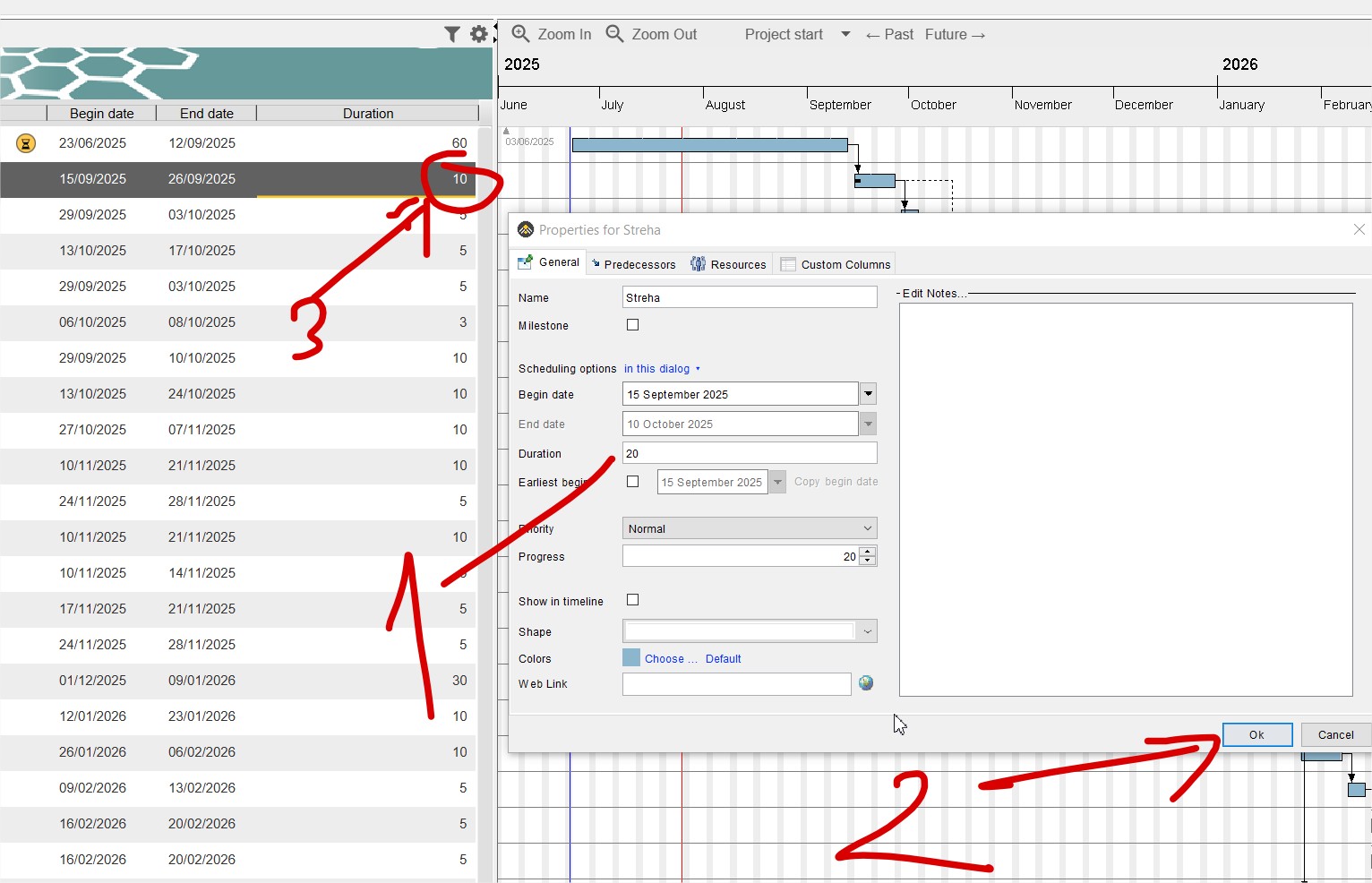Click the Zoom In magnifier icon
Image resolution: width=1372 pixels, height=883 pixels.
(520, 34)
